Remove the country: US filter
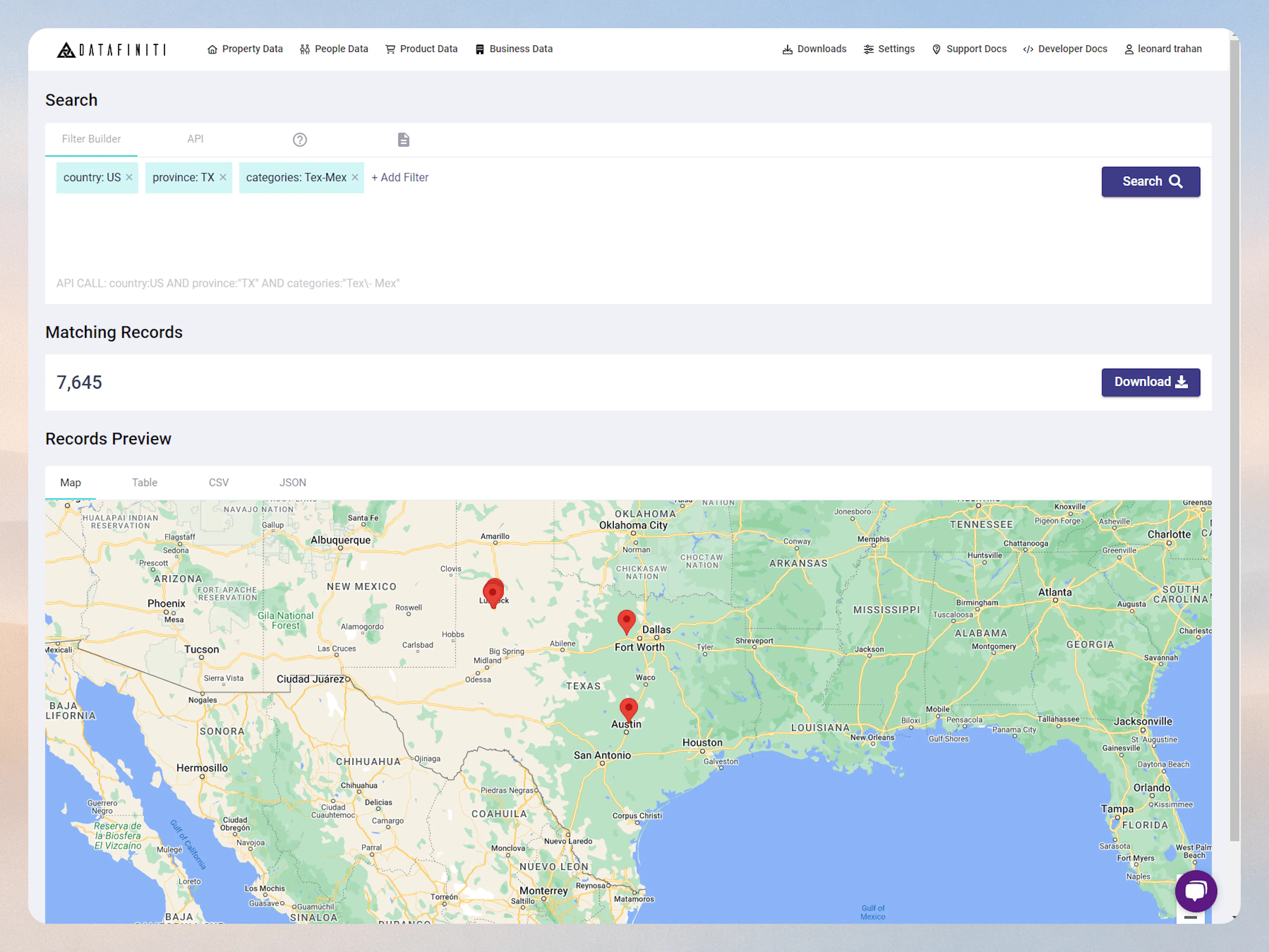Image resolution: width=1269 pixels, height=952 pixels. [129, 177]
